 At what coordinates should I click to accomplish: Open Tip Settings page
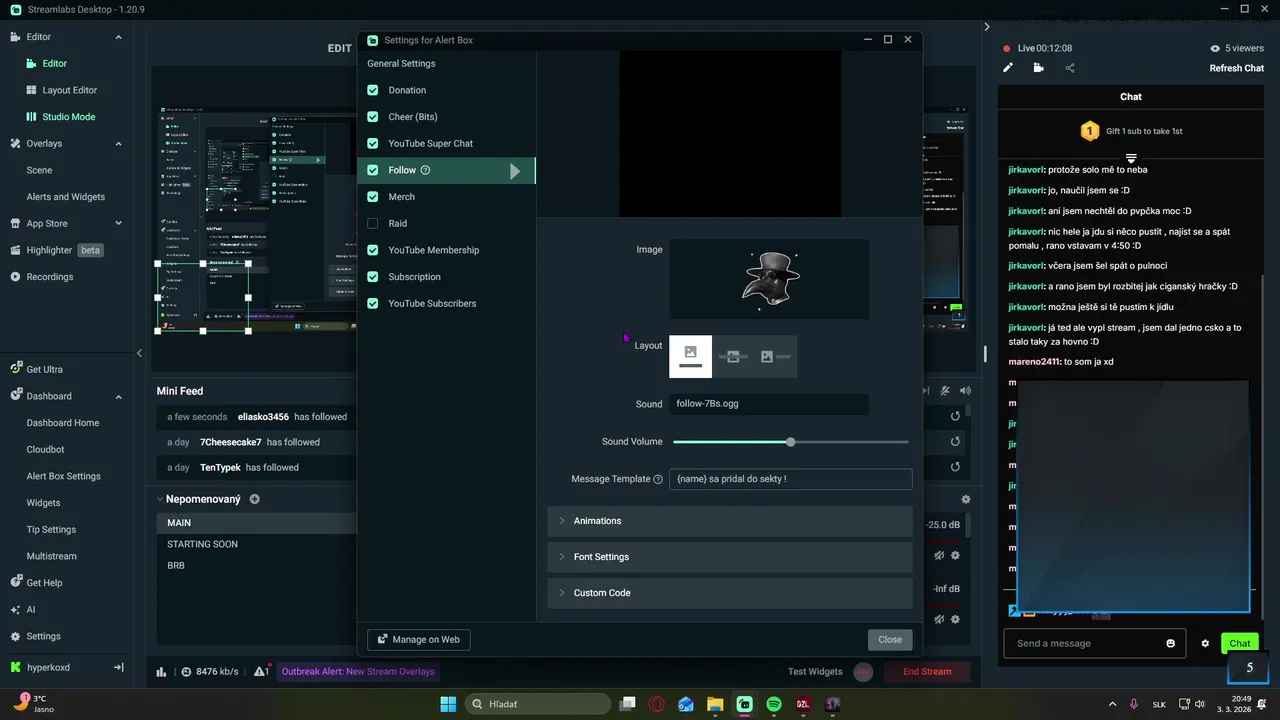pyautogui.click(x=52, y=530)
